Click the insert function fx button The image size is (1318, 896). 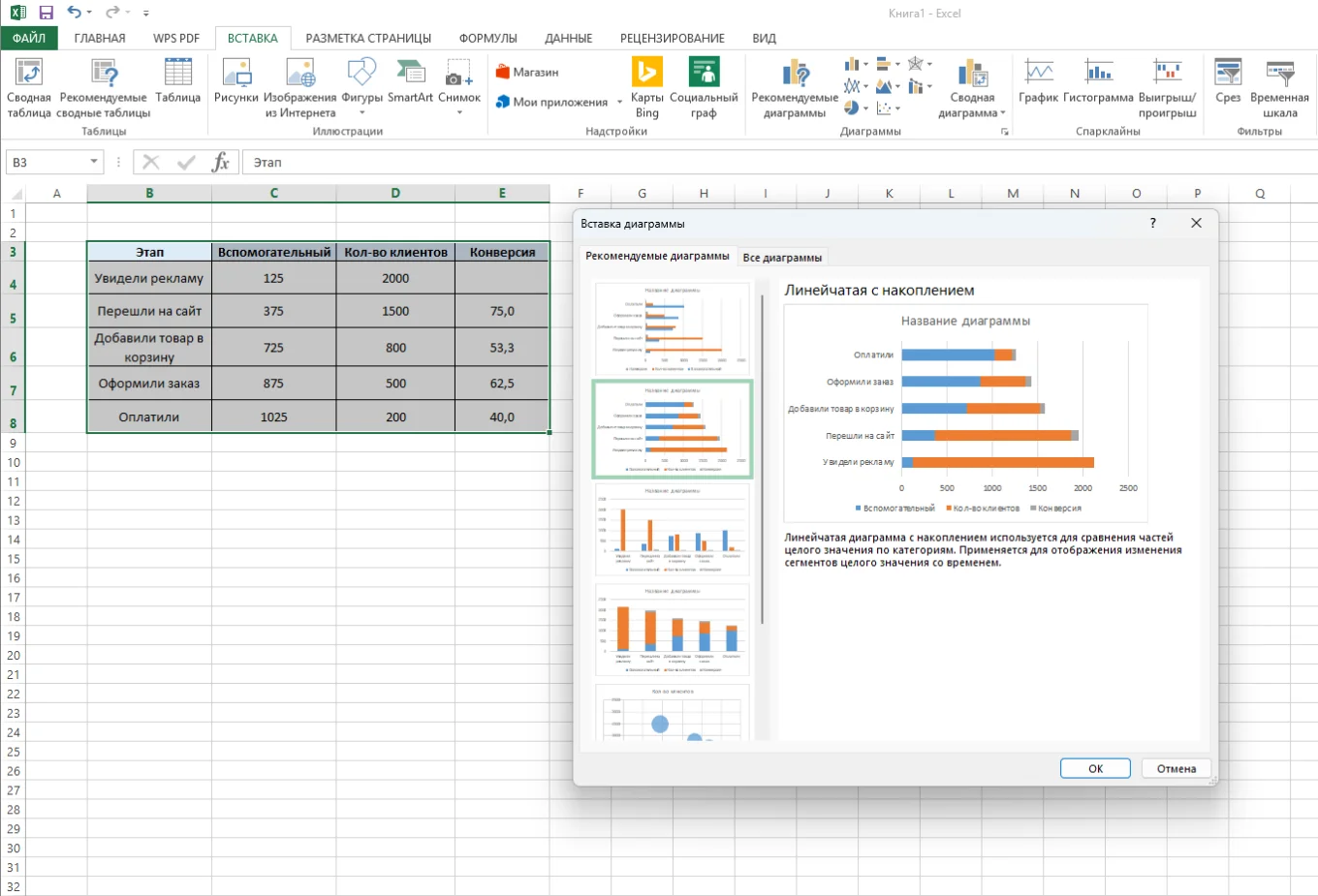point(221,162)
